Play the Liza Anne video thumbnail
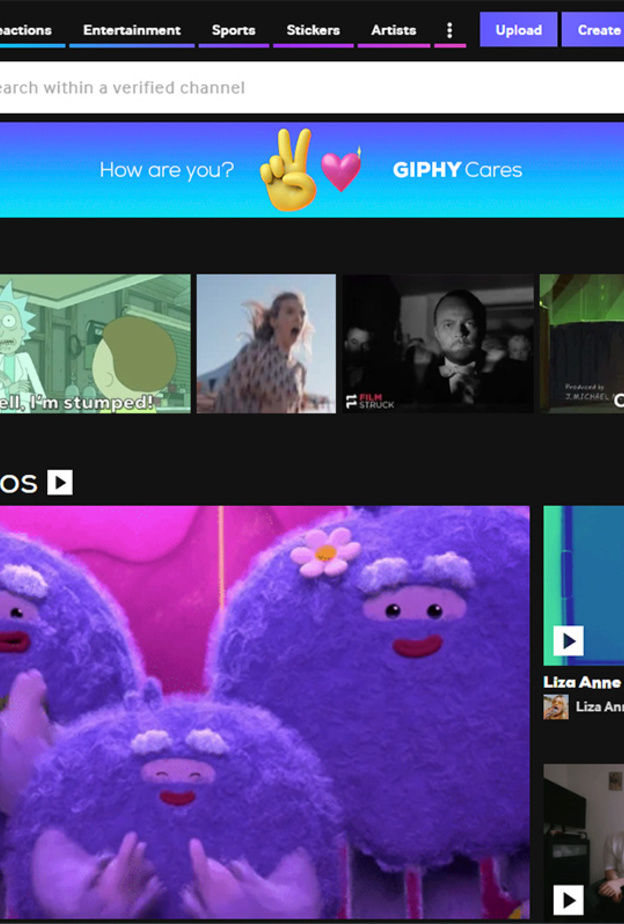 pos(583,586)
